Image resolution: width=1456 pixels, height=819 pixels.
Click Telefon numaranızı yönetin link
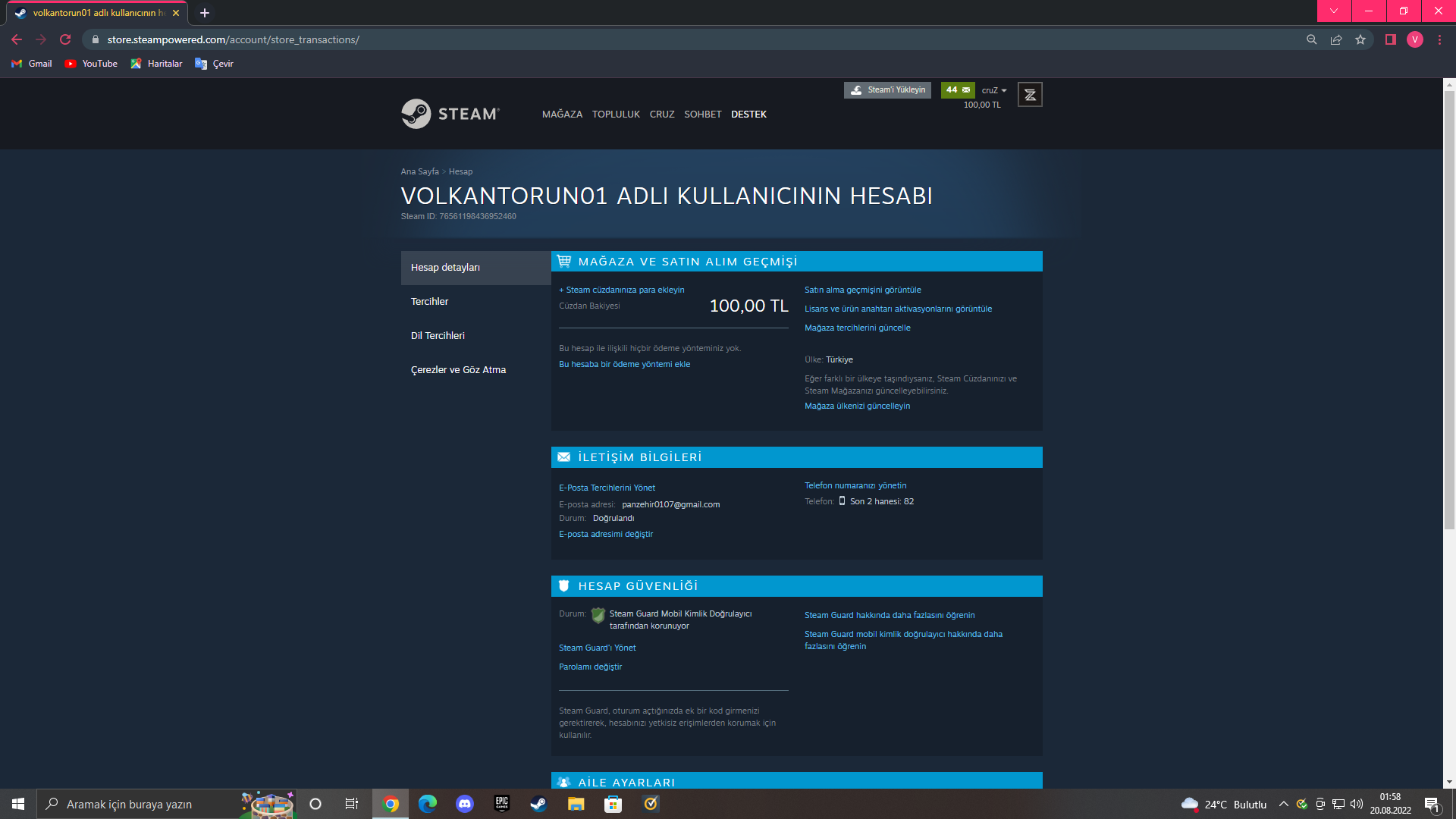click(x=855, y=485)
